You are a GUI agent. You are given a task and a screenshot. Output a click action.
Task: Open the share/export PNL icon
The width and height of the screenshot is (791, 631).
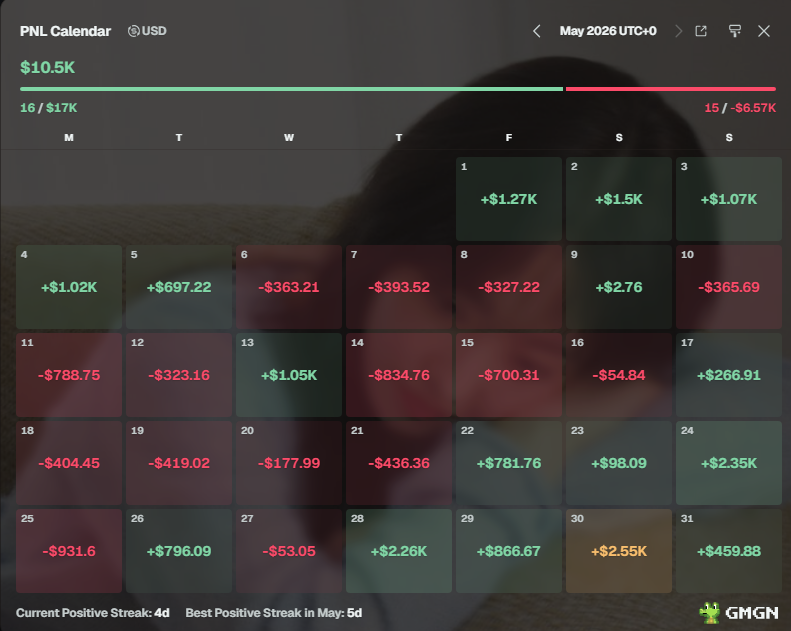point(701,31)
